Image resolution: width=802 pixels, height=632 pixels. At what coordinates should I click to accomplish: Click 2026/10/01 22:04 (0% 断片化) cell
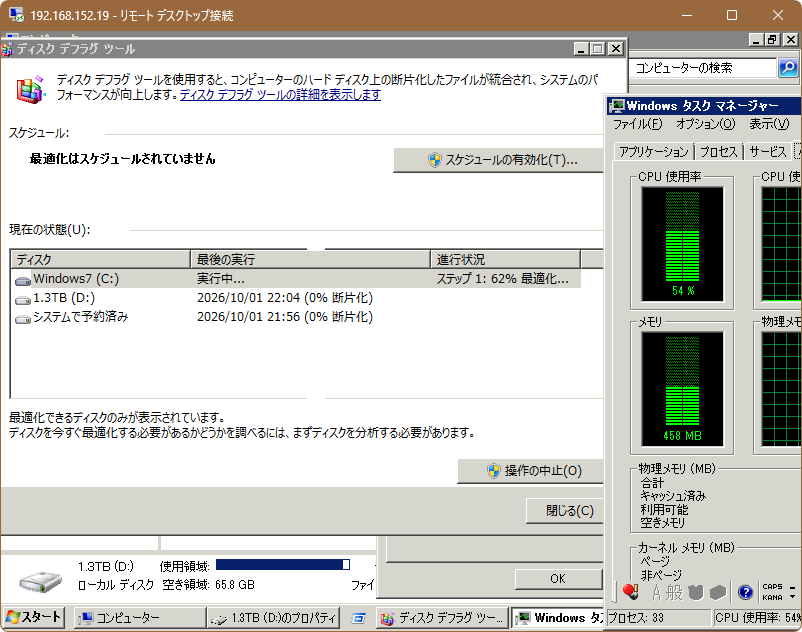coord(285,298)
